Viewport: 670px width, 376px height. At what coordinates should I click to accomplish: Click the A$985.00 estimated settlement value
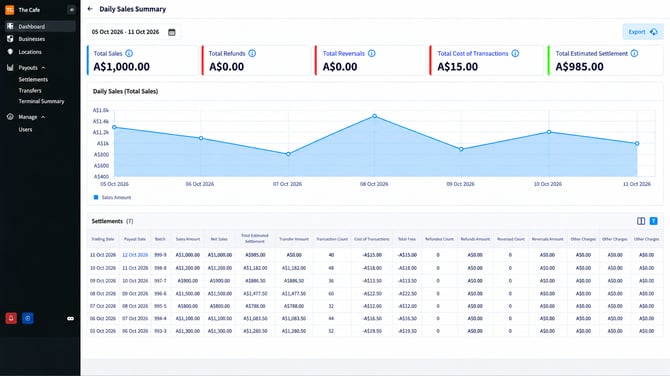[579, 67]
